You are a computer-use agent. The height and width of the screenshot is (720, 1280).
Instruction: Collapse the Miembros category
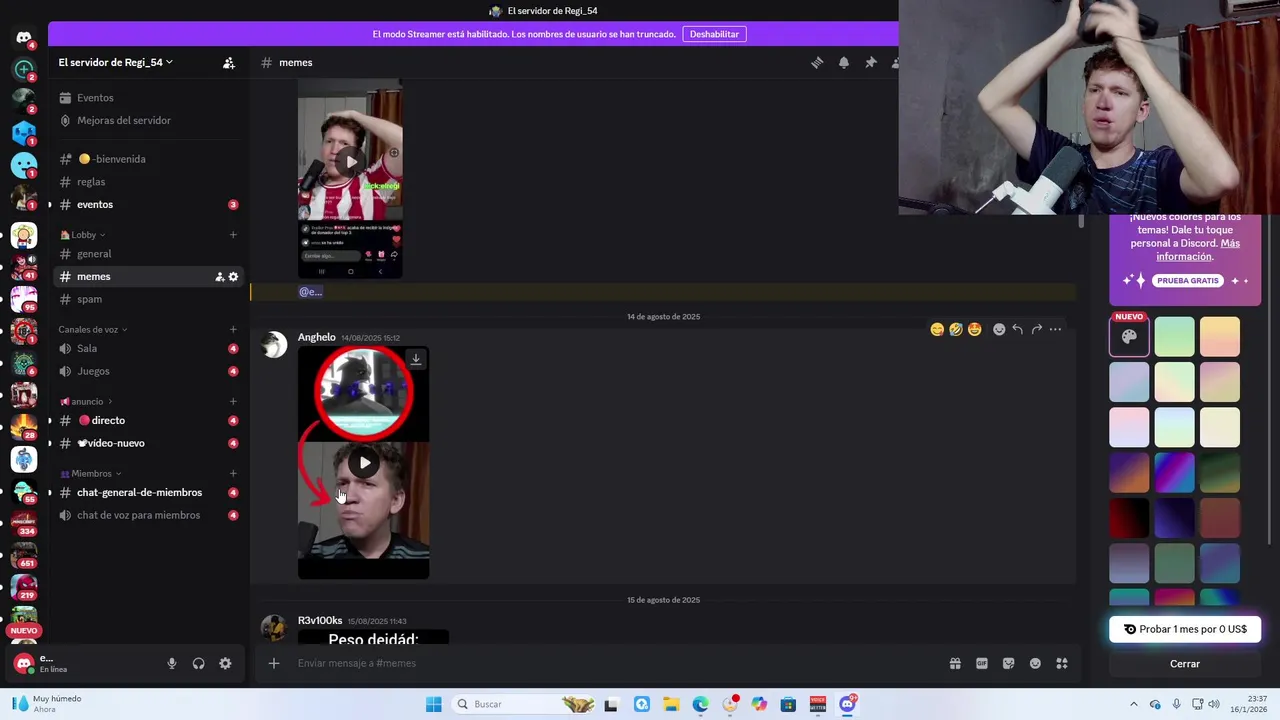click(x=91, y=473)
